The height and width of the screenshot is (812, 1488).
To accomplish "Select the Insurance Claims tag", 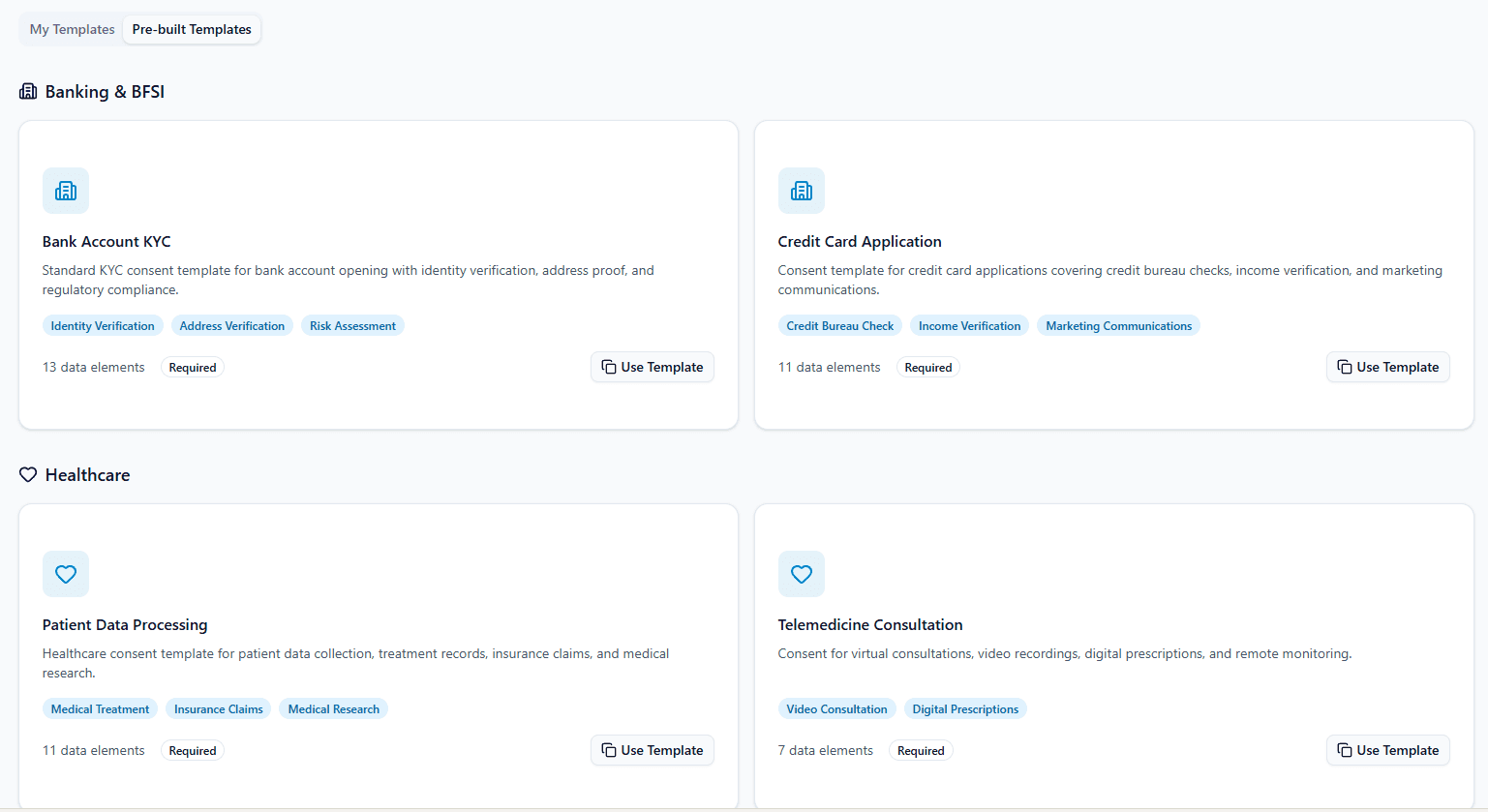I will (218, 708).
